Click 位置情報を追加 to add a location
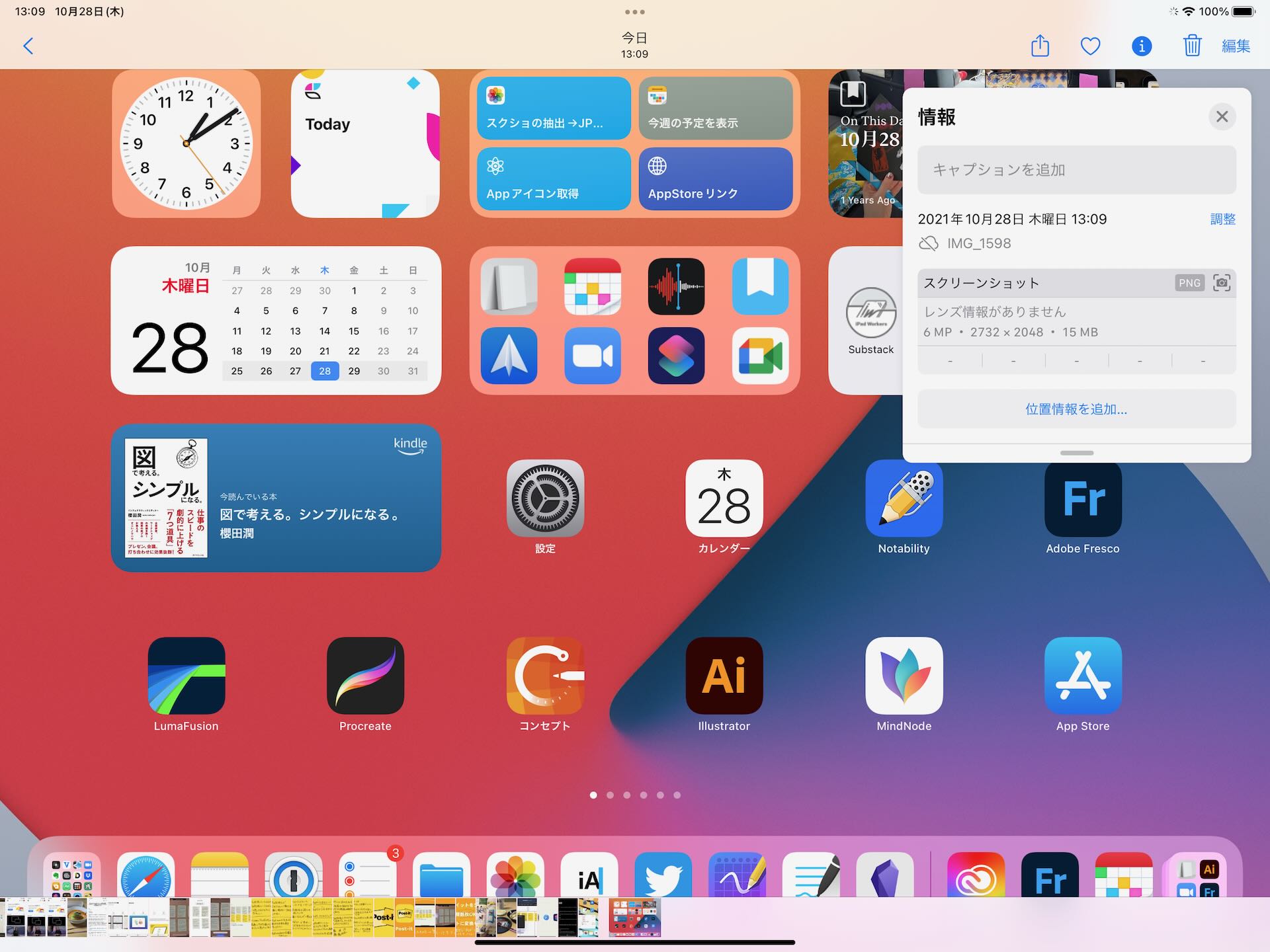 tap(1076, 409)
